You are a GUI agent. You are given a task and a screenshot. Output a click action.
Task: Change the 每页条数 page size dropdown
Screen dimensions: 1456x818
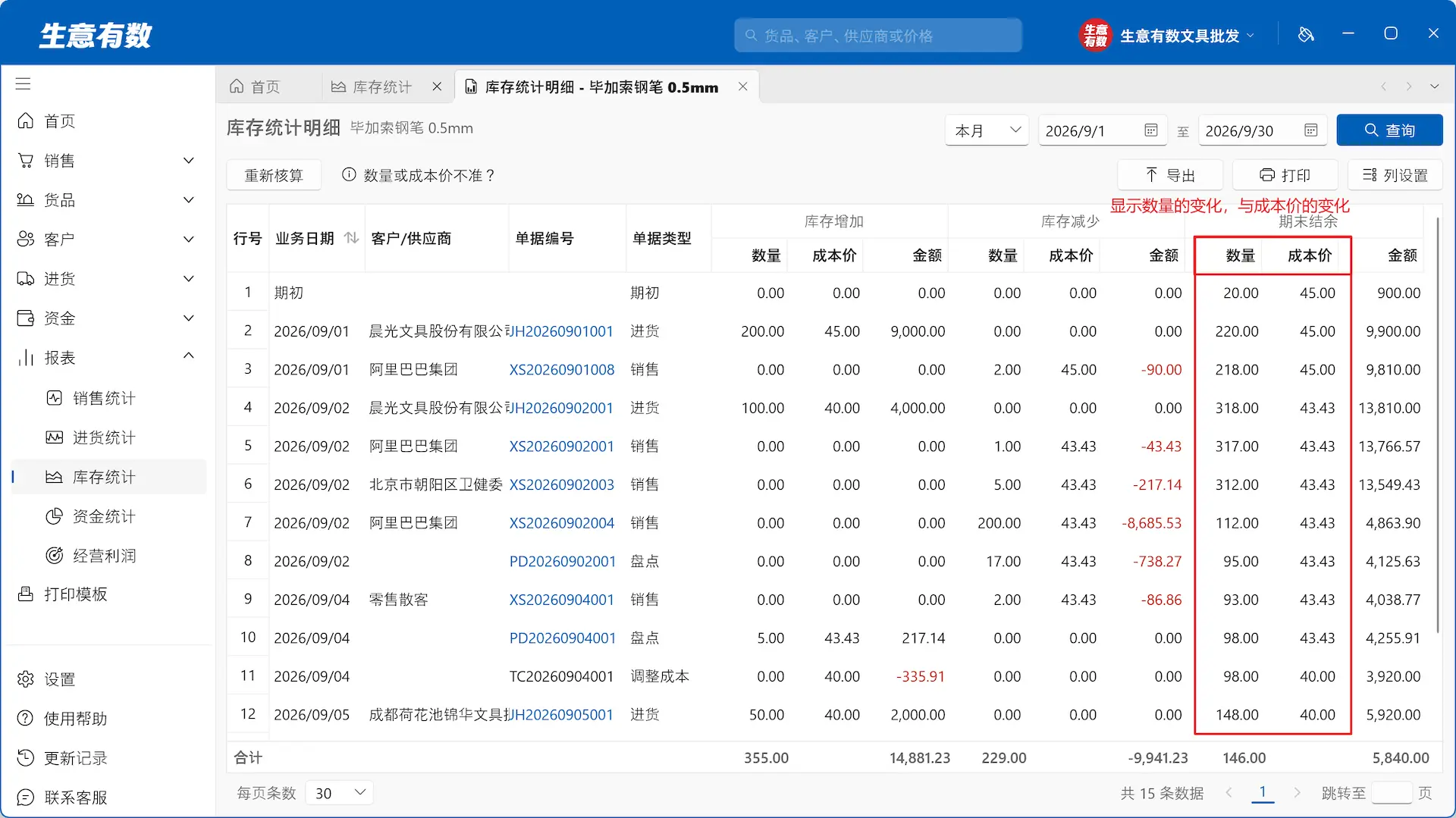pyautogui.click(x=340, y=793)
